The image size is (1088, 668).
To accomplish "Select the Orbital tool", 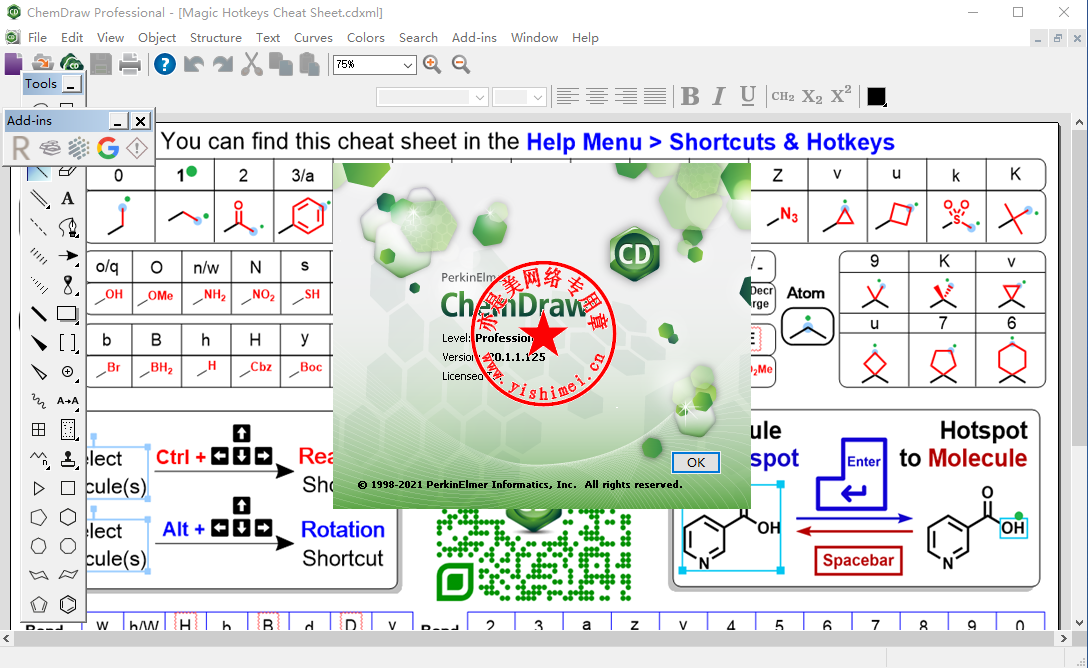I will point(67,285).
